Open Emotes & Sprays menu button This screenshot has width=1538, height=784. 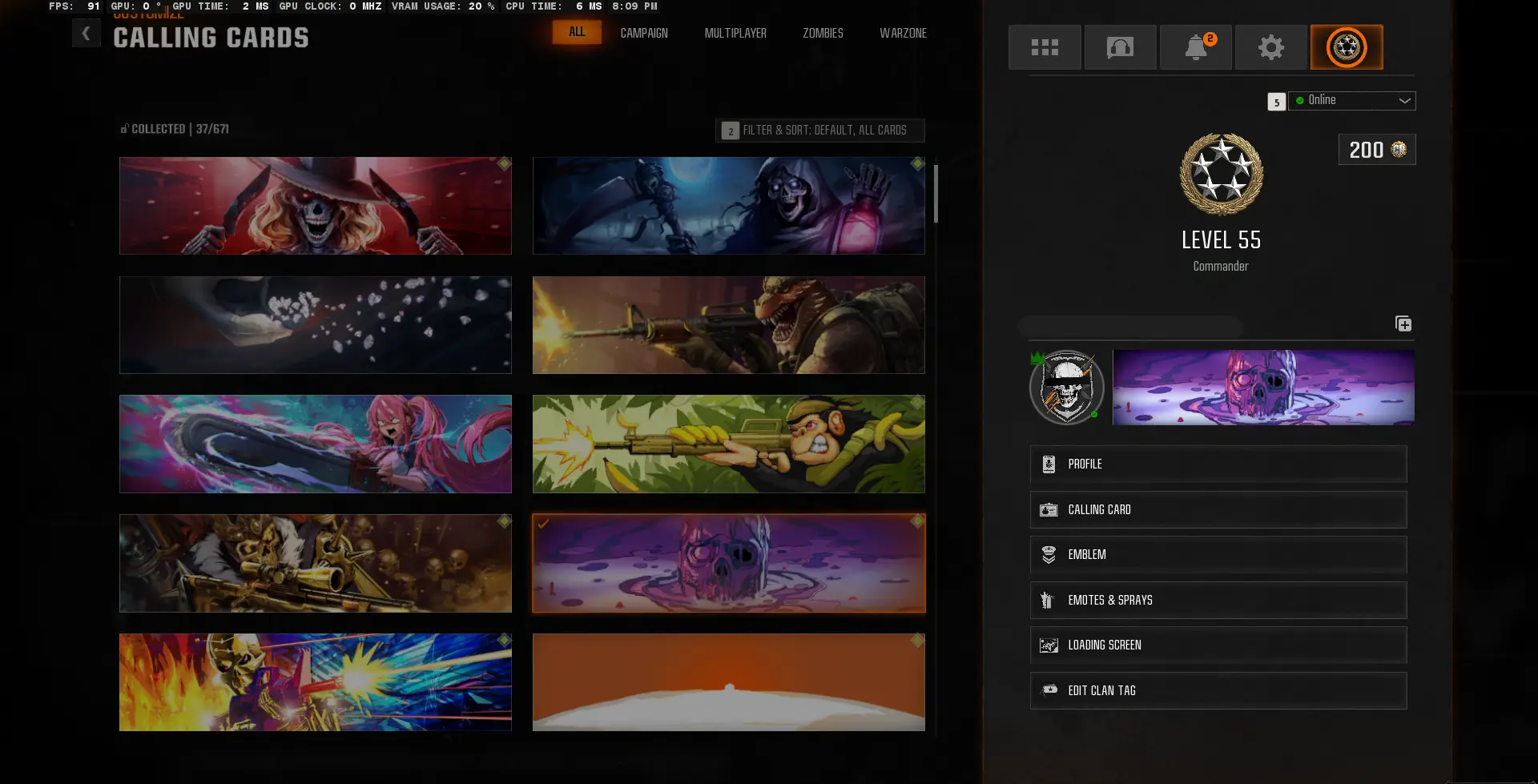pos(1218,600)
